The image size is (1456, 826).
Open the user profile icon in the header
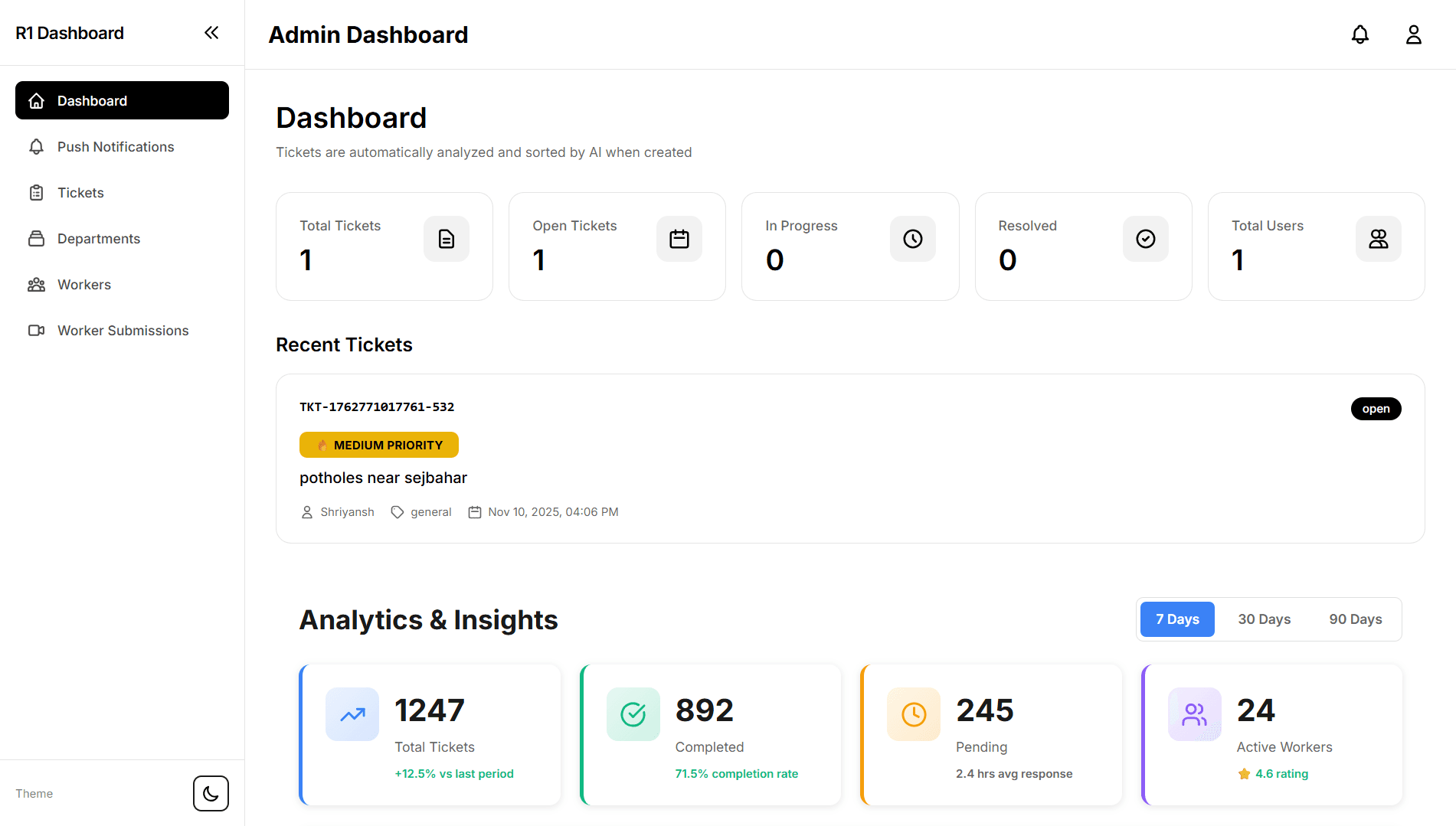(x=1413, y=34)
